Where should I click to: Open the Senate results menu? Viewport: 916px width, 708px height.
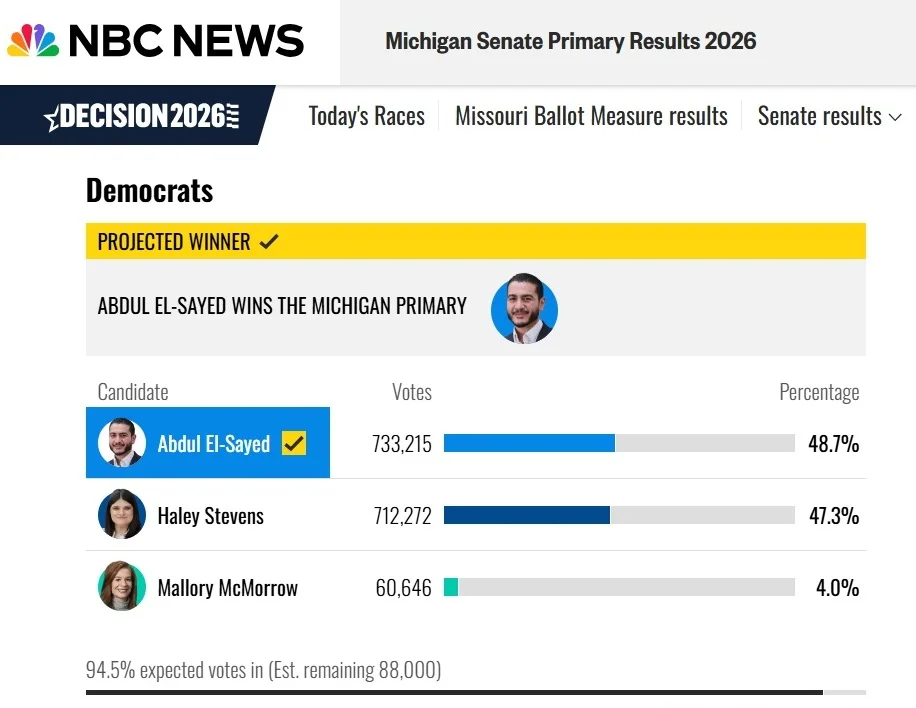(x=820, y=116)
